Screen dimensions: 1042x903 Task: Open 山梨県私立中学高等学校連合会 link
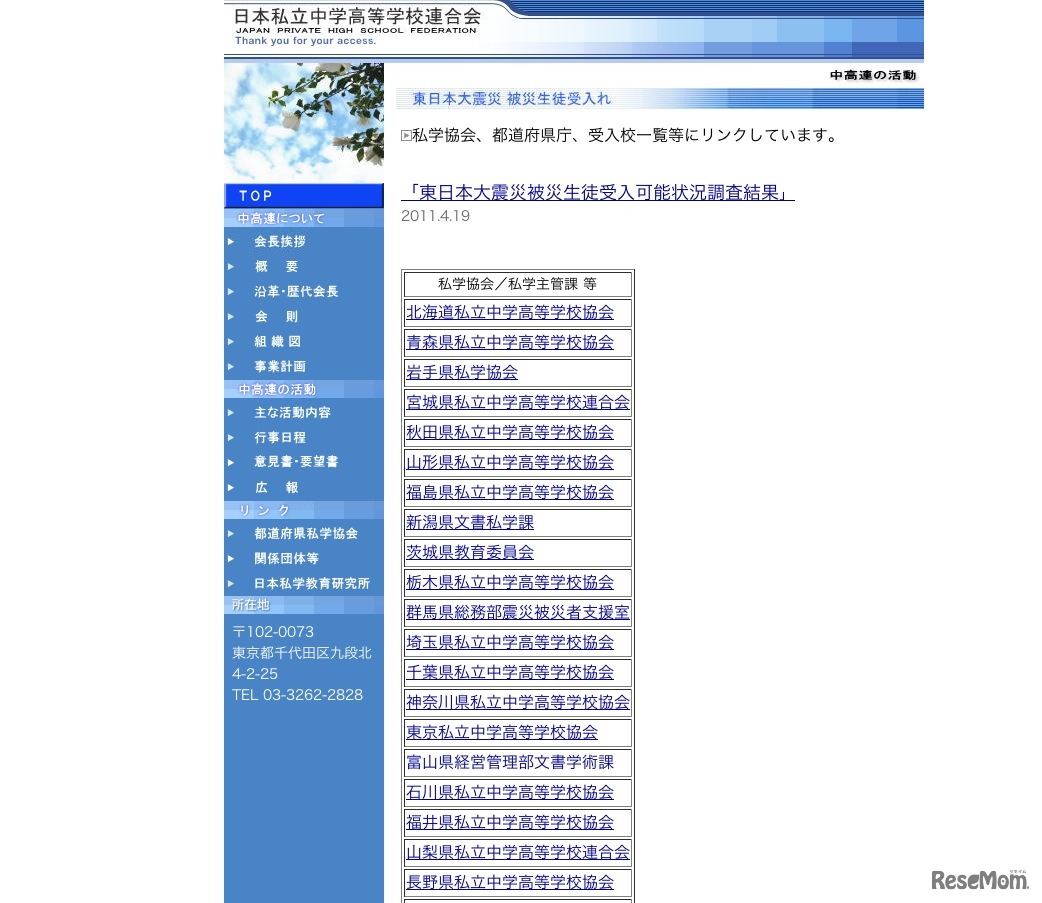(518, 852)
